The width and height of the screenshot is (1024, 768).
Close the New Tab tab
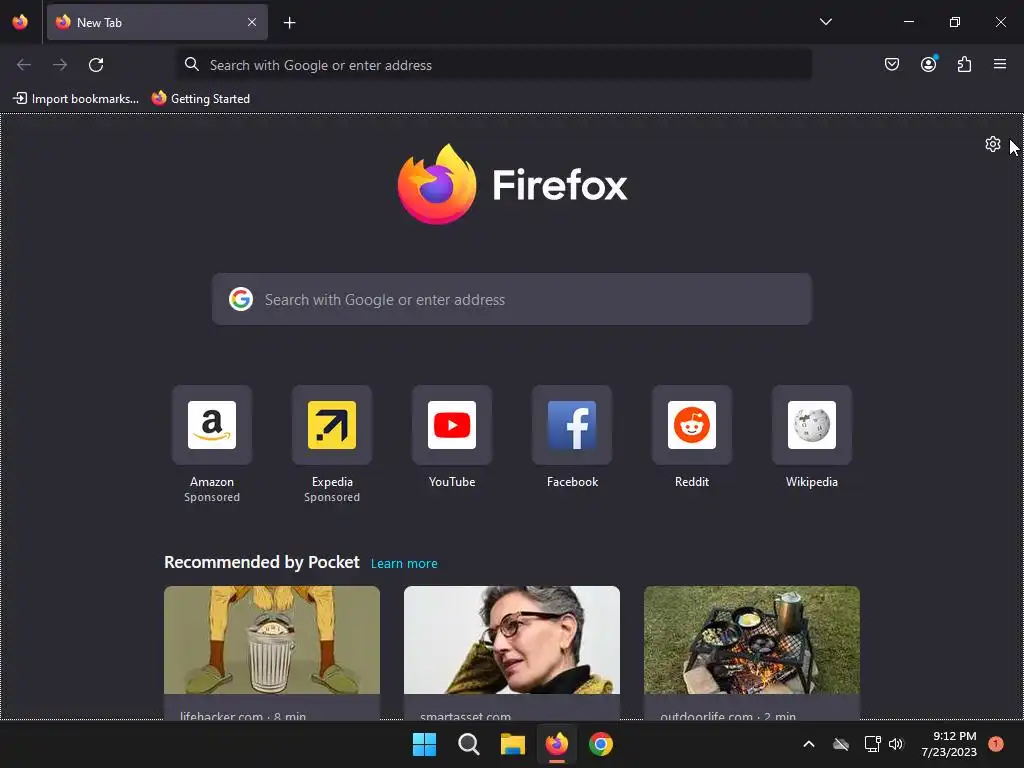(x=252, y=22)
